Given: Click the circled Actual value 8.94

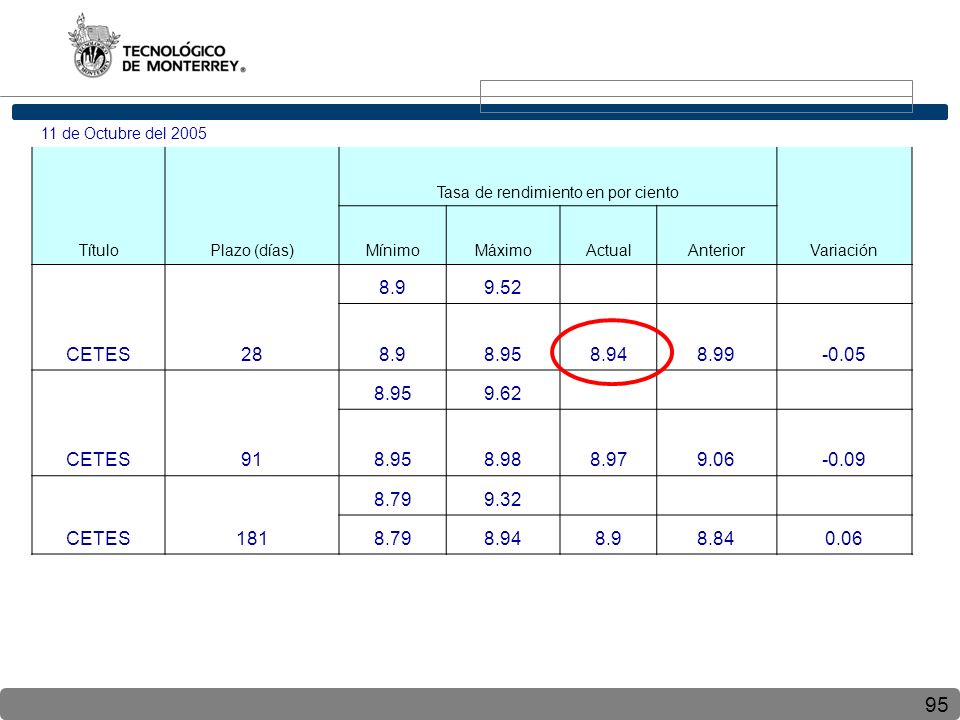Looking at the screenshot, I should point(608,354).
